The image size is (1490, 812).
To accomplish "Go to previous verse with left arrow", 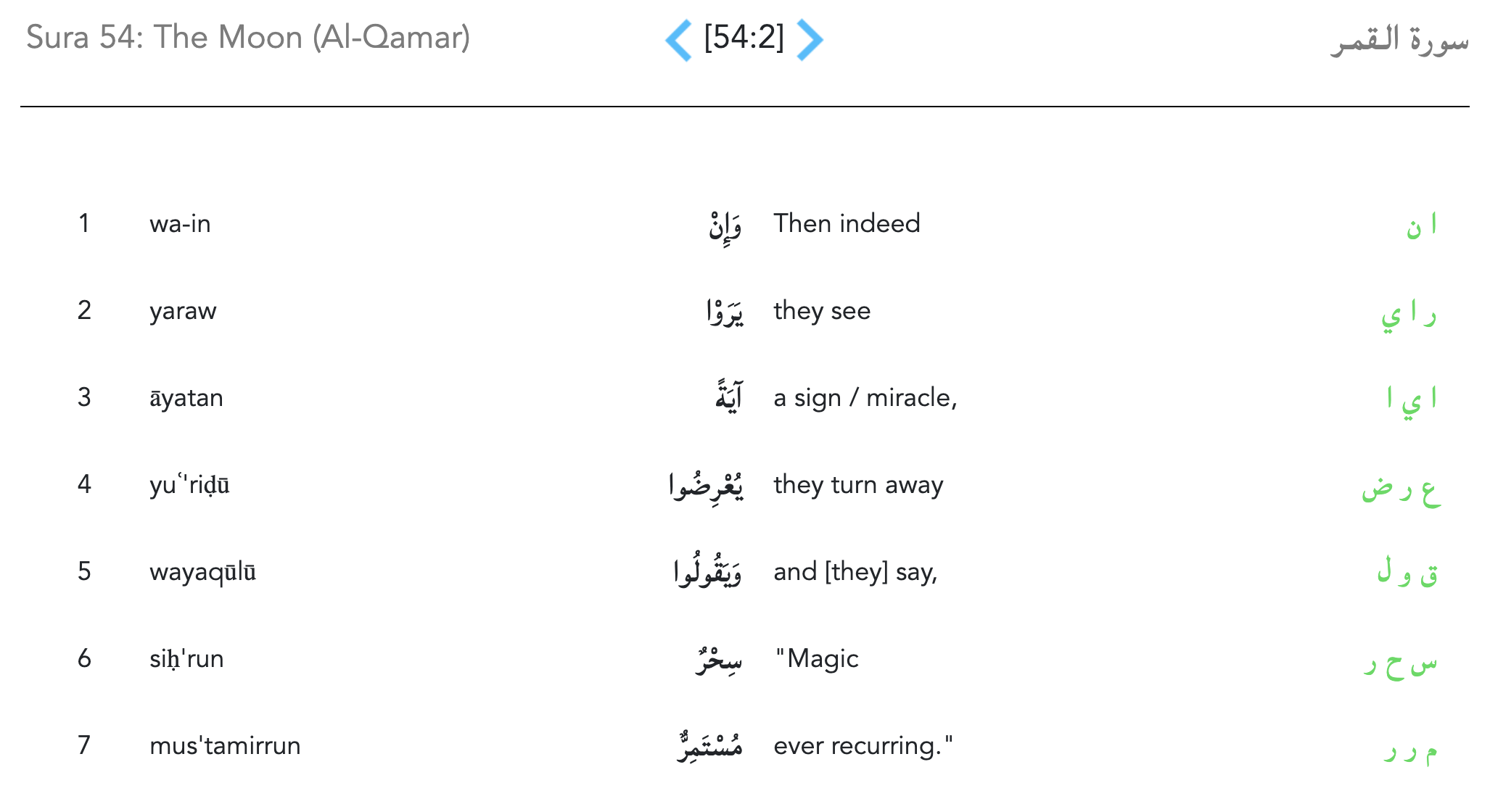I will coord(679,40).
